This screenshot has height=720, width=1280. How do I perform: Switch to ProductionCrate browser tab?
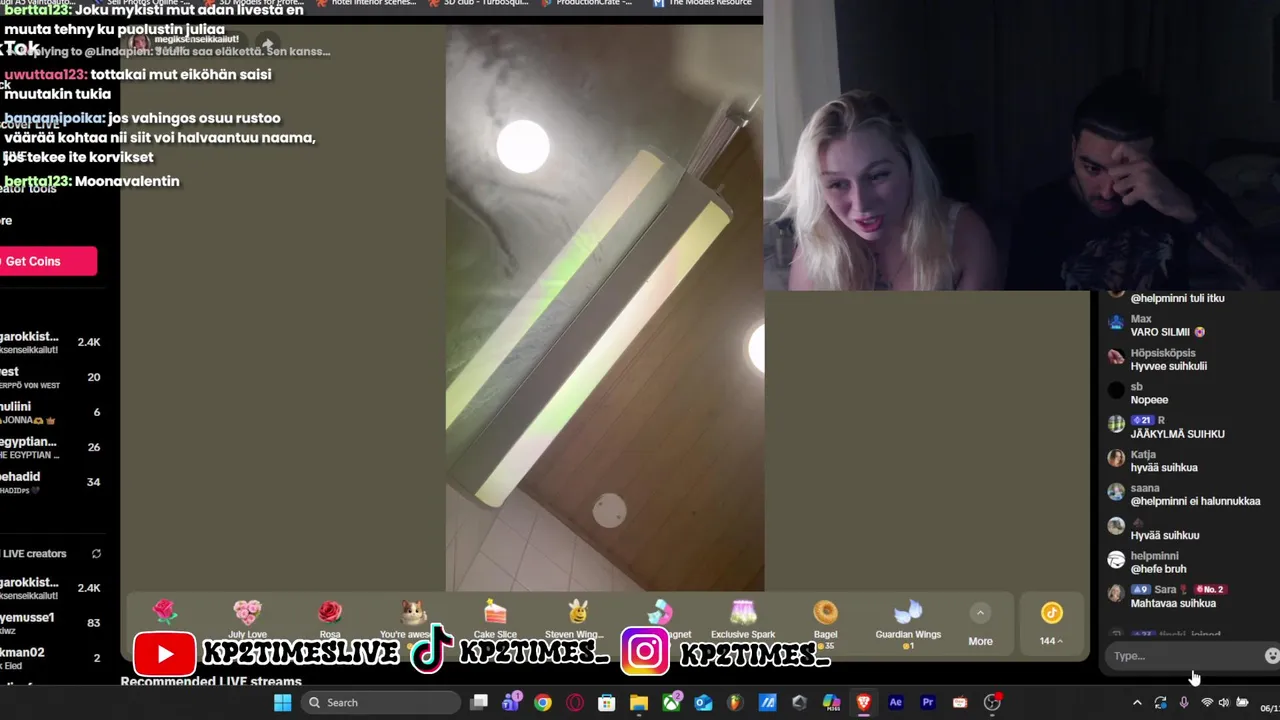tap(585, 4)
